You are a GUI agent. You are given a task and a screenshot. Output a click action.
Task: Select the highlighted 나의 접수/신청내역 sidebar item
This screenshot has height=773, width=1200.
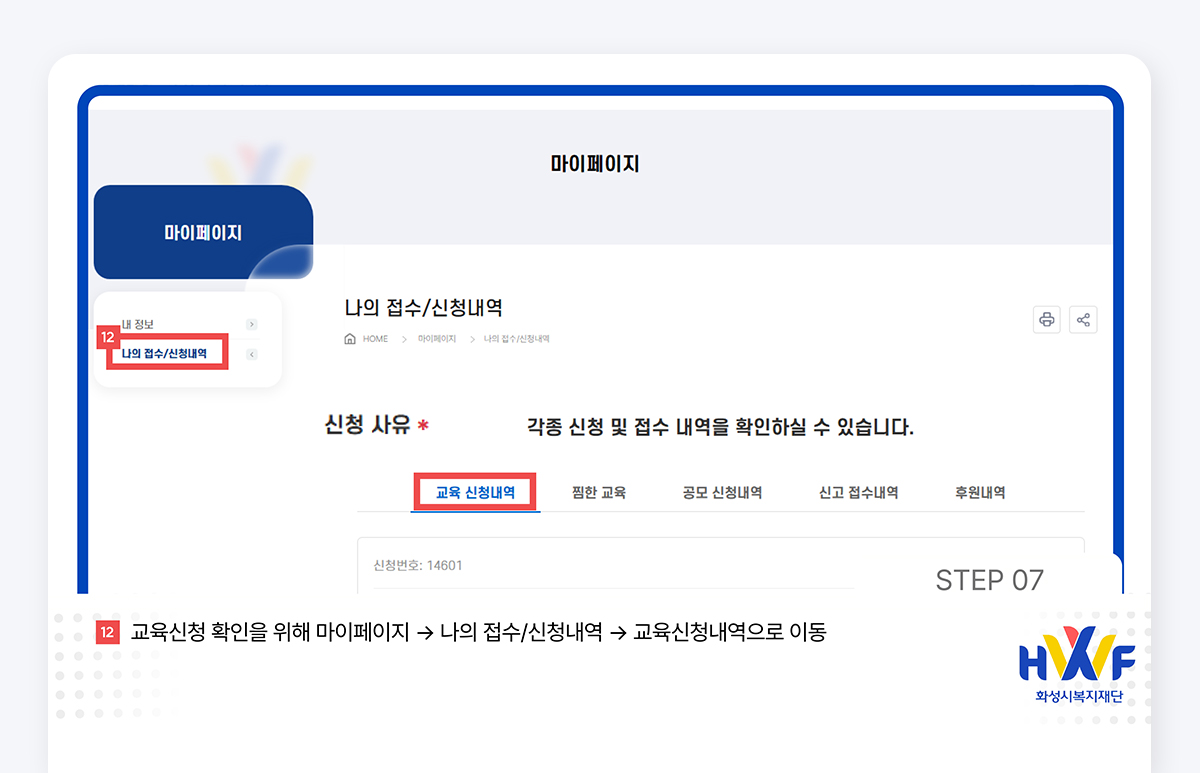coord(164,352)
